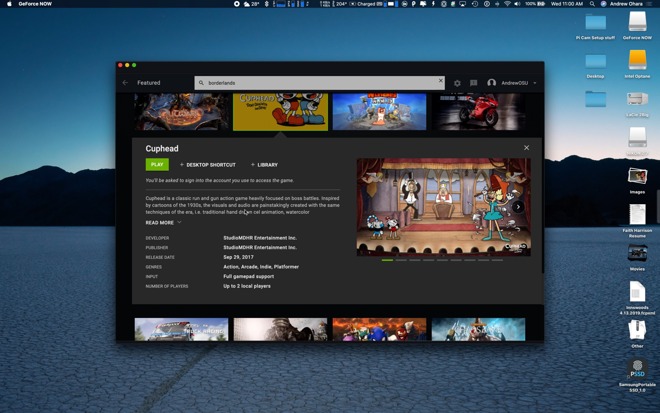Click the back arrow beside Featured
The image size is (660, 413).
click(x=125, y=83)
